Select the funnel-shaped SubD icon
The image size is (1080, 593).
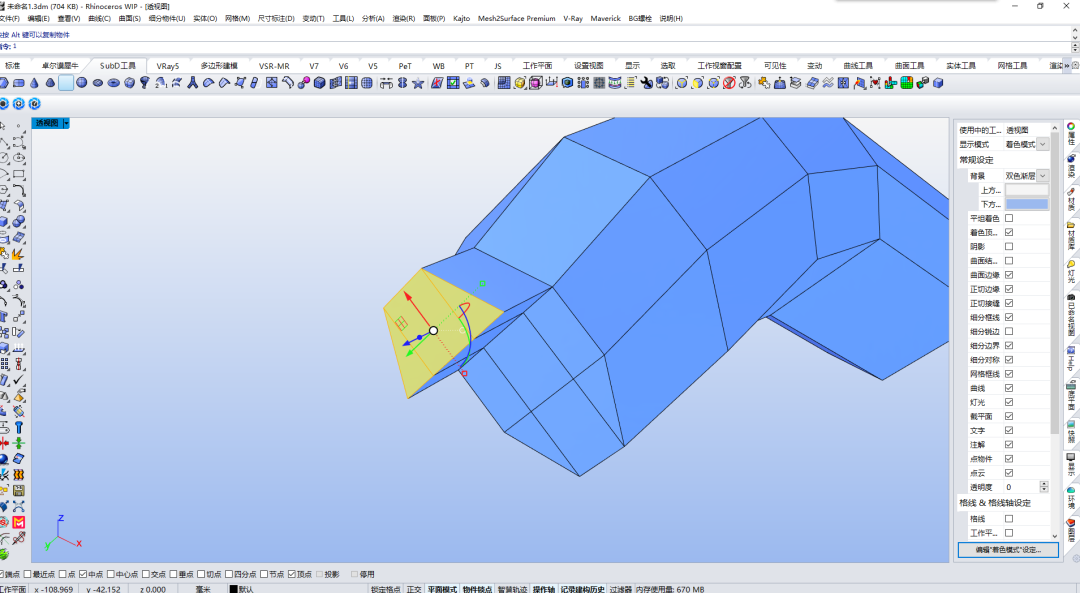click(145, 83)
